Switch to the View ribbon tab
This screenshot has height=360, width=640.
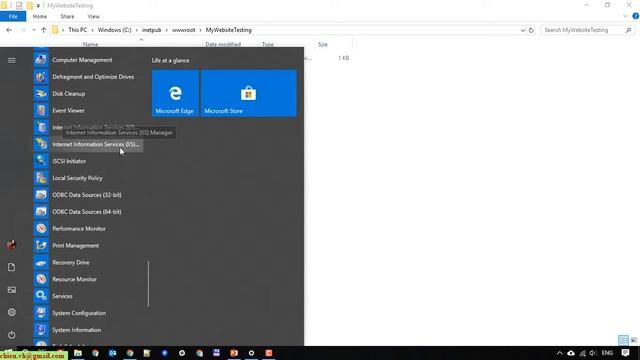click(x=93, y=16)
